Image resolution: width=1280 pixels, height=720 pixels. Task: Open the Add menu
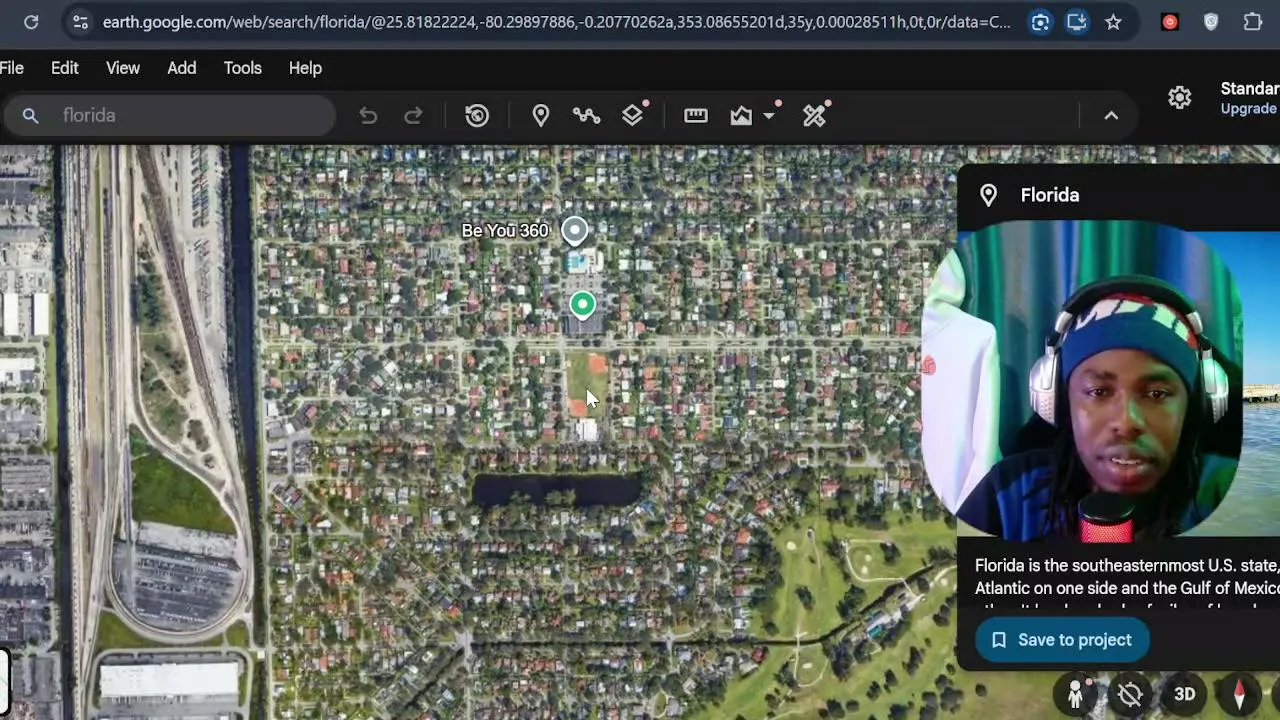point(182,68)
